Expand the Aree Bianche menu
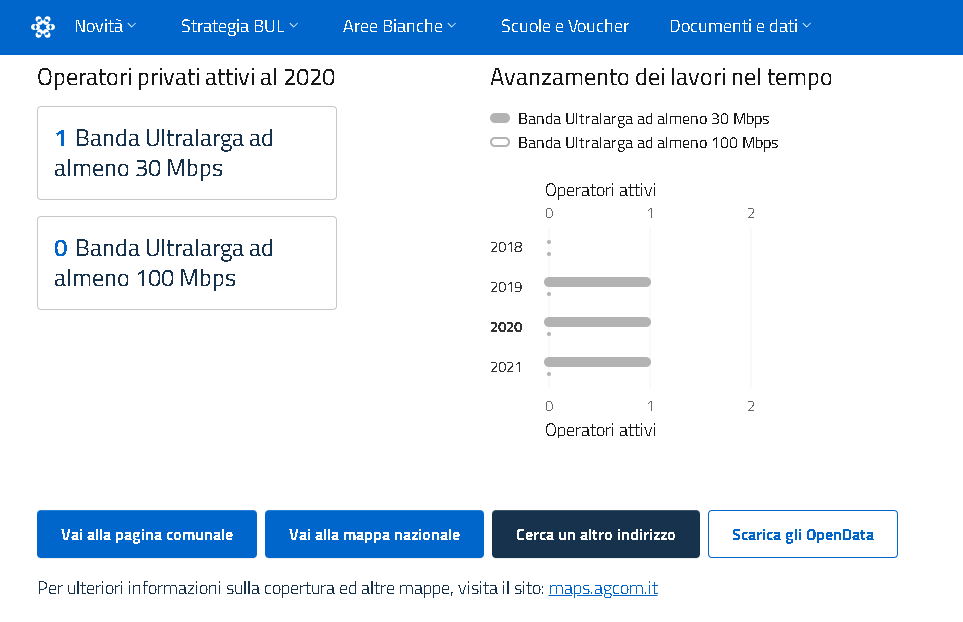Viewport: 963px width, 622px height. (x=399, y=27)
